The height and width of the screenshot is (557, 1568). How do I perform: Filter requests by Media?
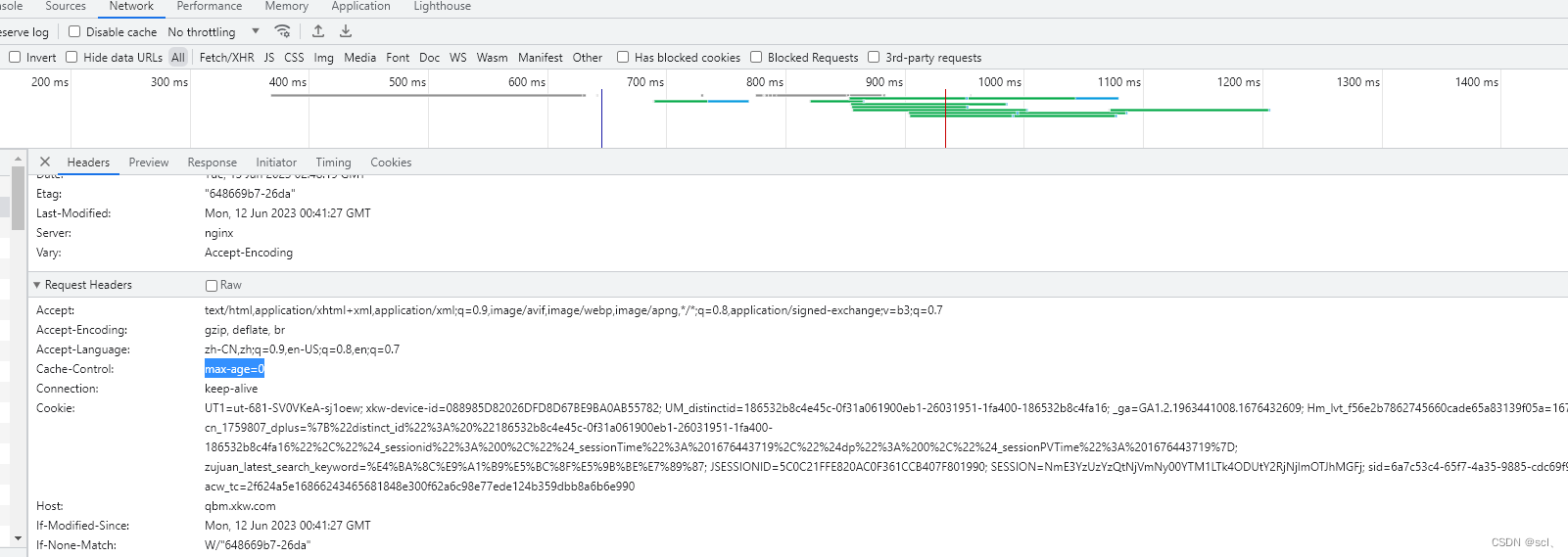click(x=359, y=58)
